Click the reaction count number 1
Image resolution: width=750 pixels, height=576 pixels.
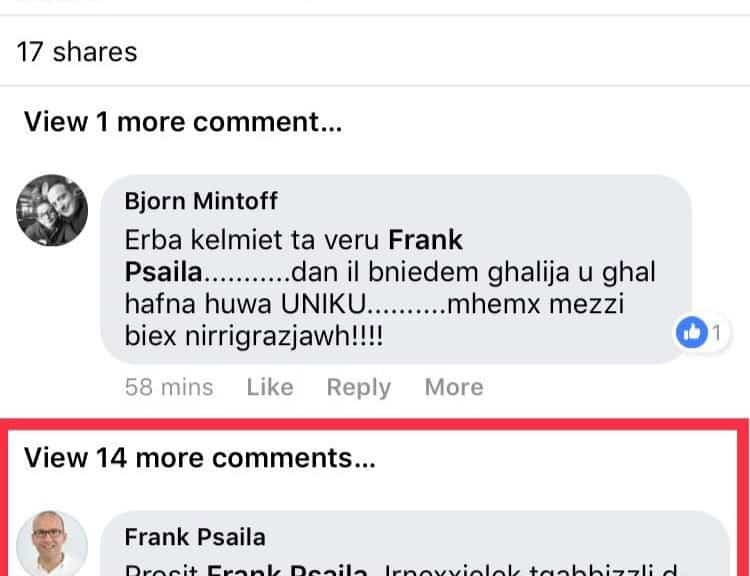717,333
